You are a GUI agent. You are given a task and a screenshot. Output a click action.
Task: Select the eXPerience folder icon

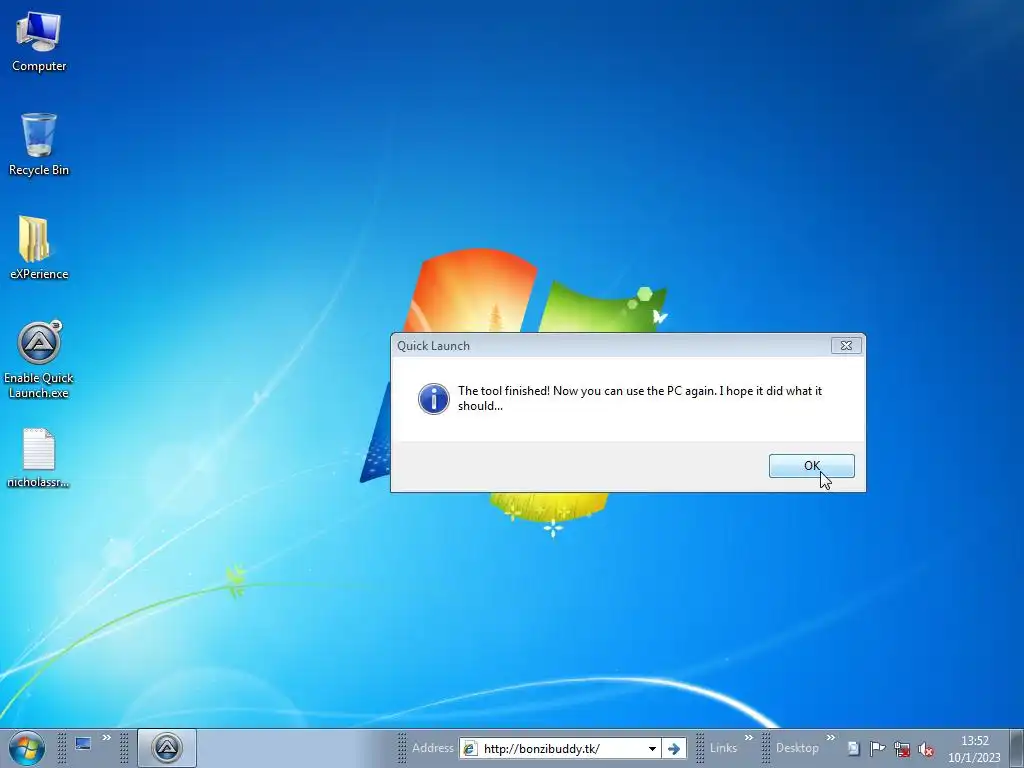[39, 248]
